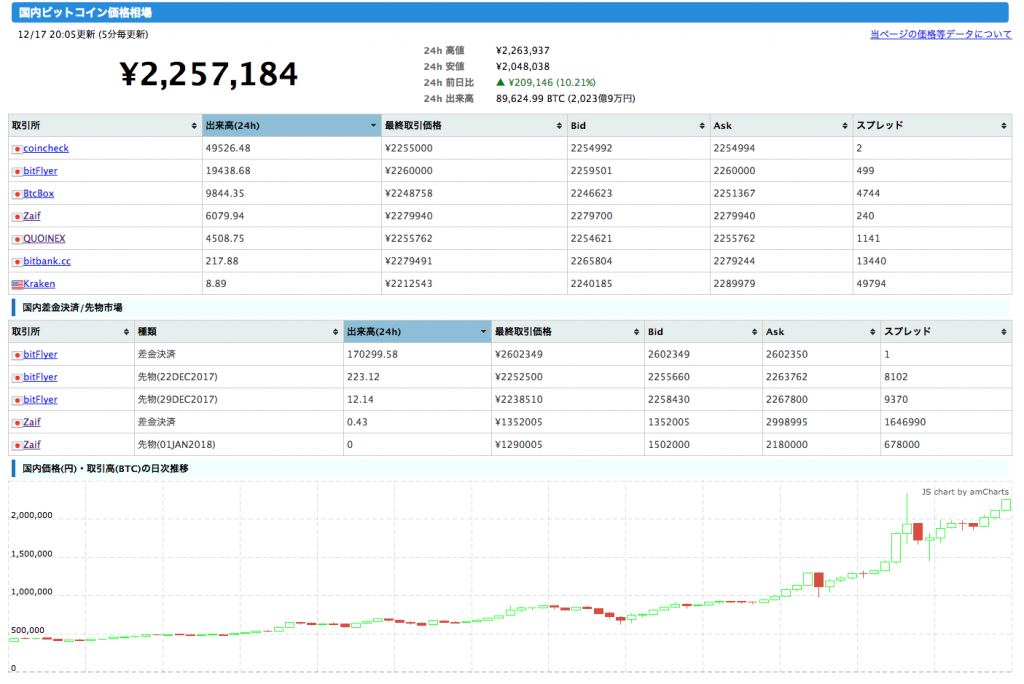Click the green up-triangle next to ¥209,146
The height and width of the screenshot is (684, 1024).
(501, 82)
